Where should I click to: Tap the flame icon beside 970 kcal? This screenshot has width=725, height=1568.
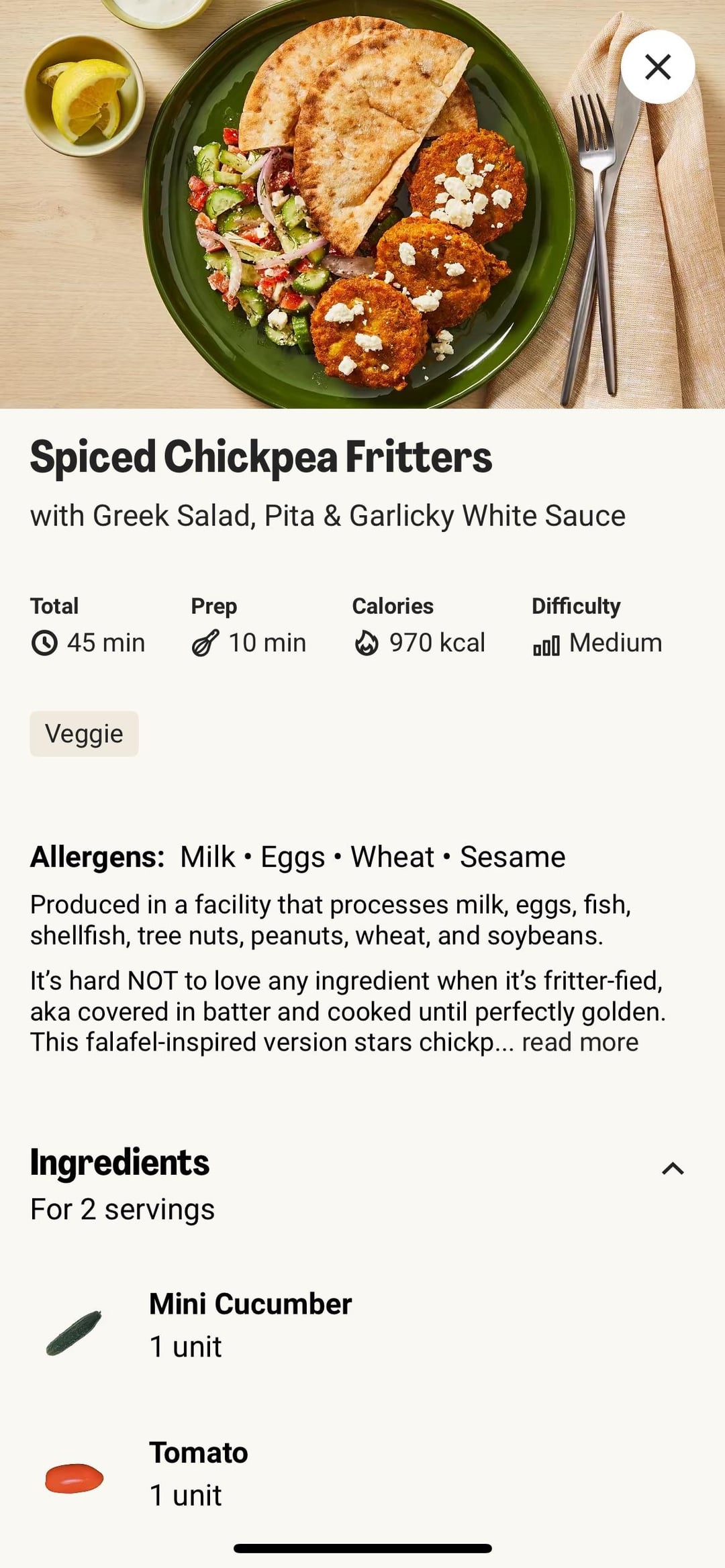click(x=367, y=643)
